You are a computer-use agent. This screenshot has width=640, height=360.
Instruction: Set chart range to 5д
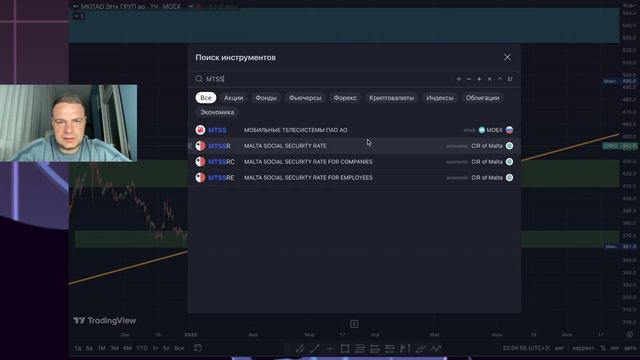[89, 348]
